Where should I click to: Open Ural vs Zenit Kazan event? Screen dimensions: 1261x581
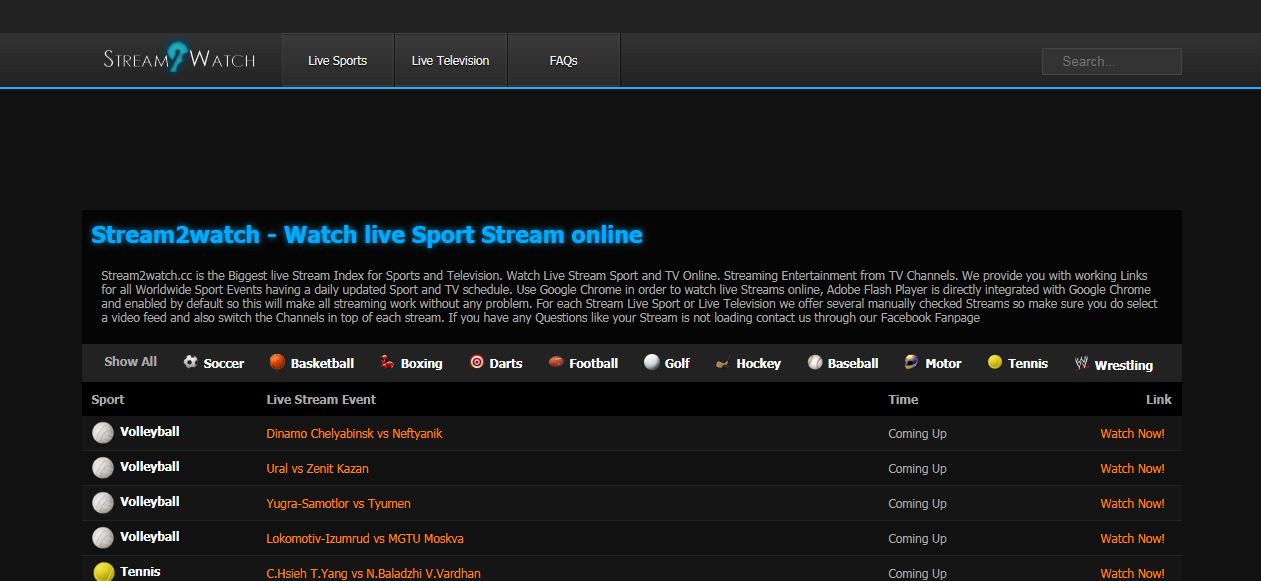[317, 468]
